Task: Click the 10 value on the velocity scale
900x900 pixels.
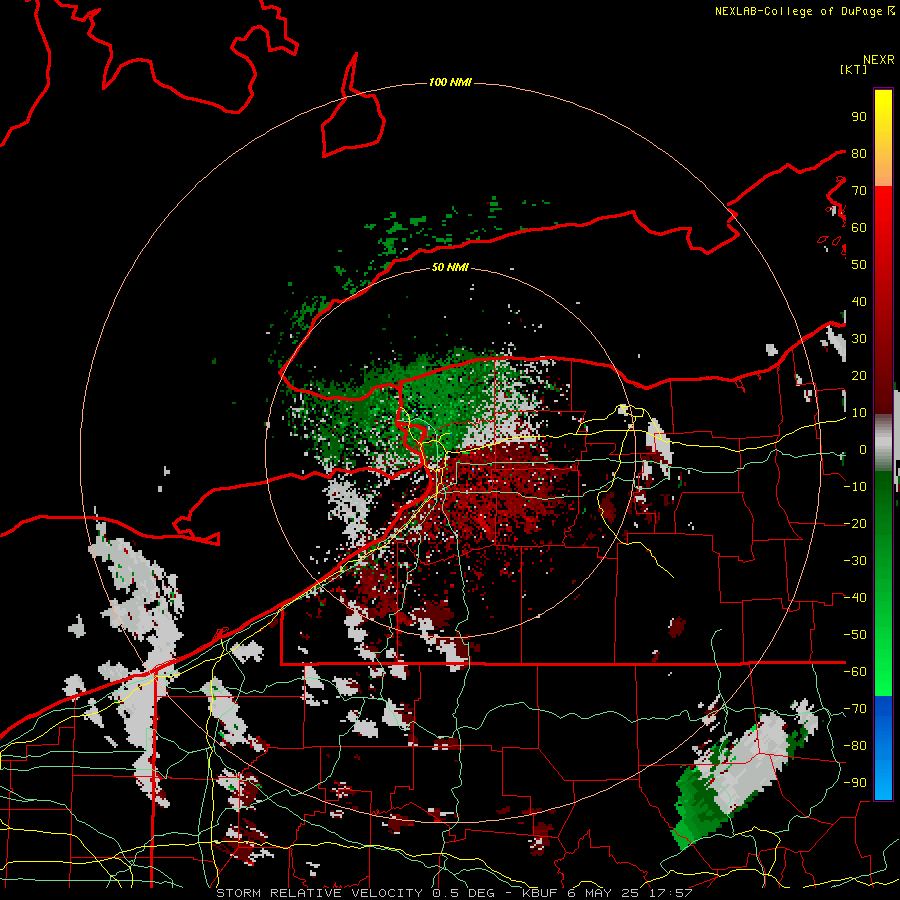Action: (x=859, y=413)
